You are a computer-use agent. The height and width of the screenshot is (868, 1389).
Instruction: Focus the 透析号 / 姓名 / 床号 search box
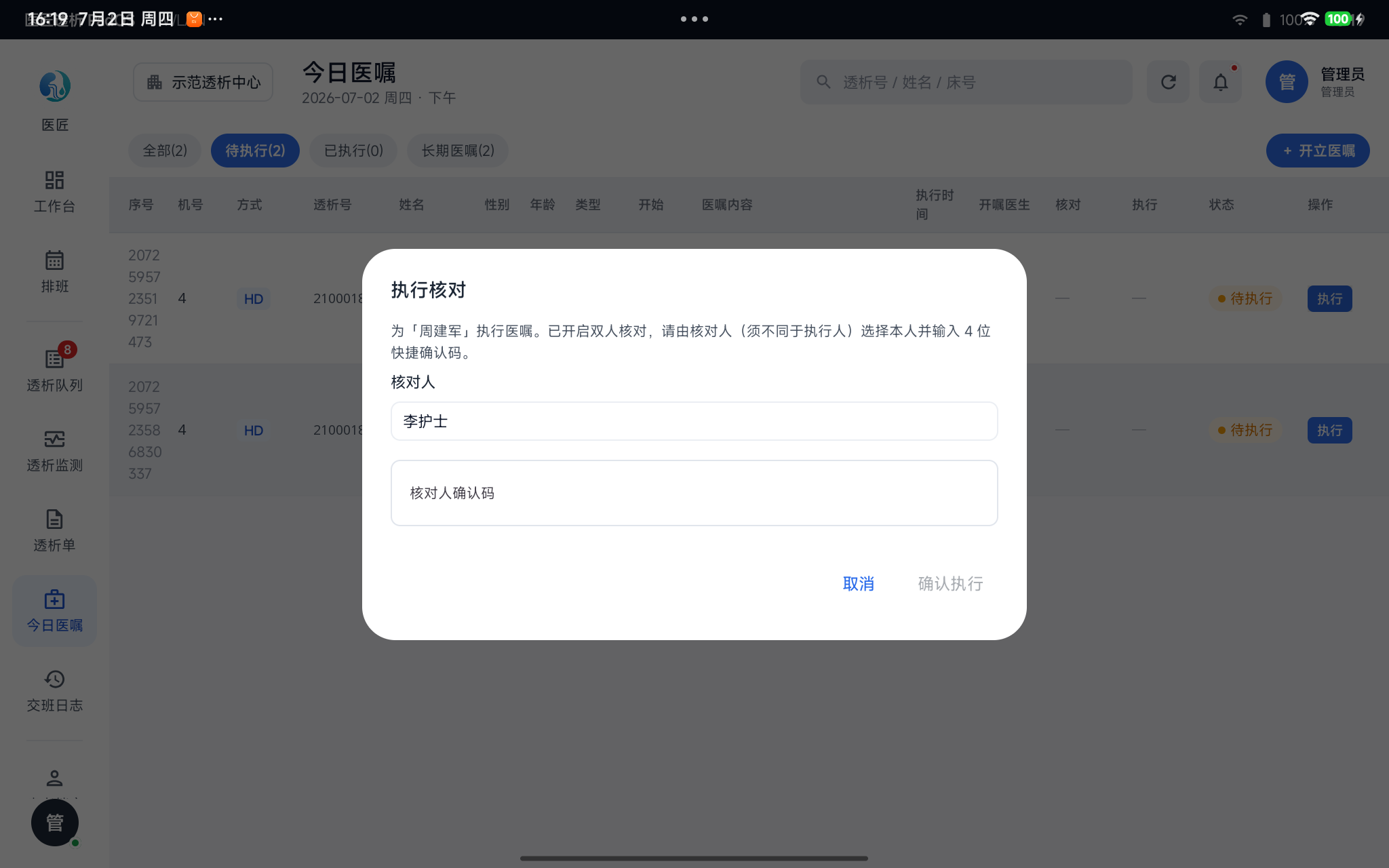[966, 82]
